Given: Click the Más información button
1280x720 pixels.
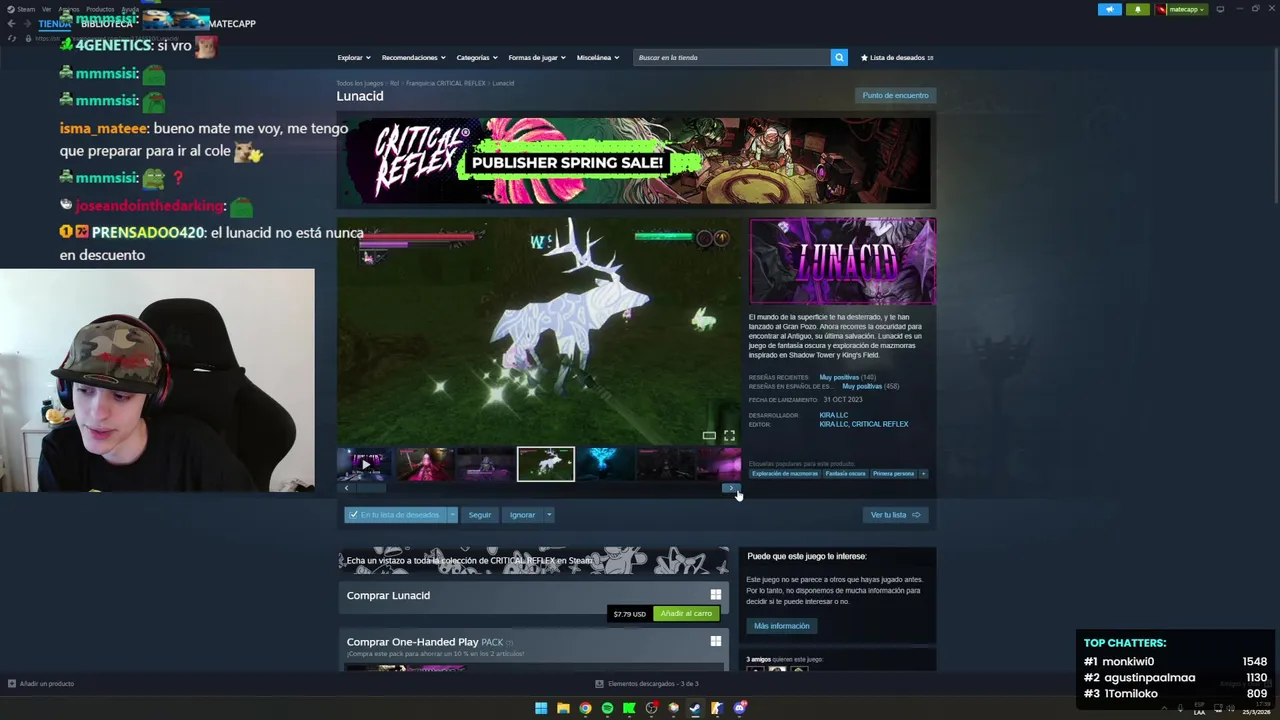Looking at the screenshot, I should tap(782, 626).
